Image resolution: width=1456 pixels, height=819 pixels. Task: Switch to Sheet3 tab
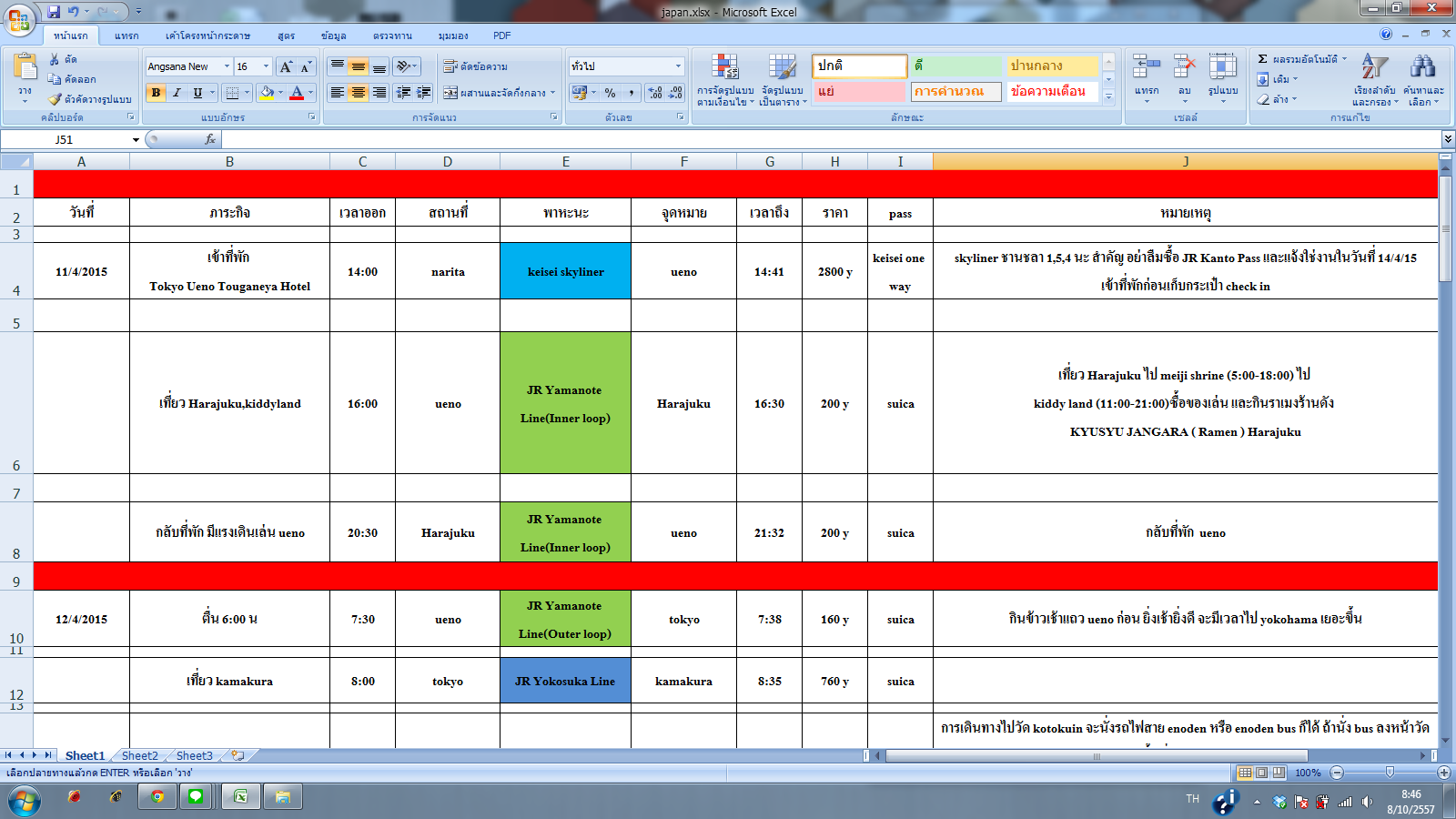tap(194, 755)
